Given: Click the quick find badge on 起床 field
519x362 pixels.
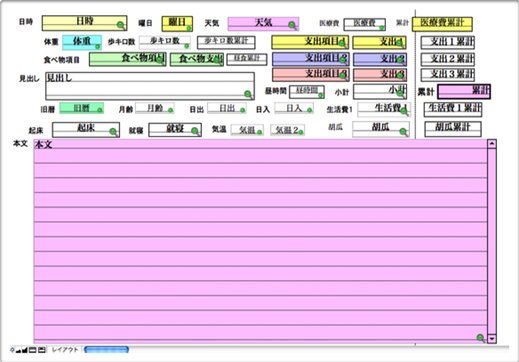Looking at the screenshot, I should [x=113, y=132].
